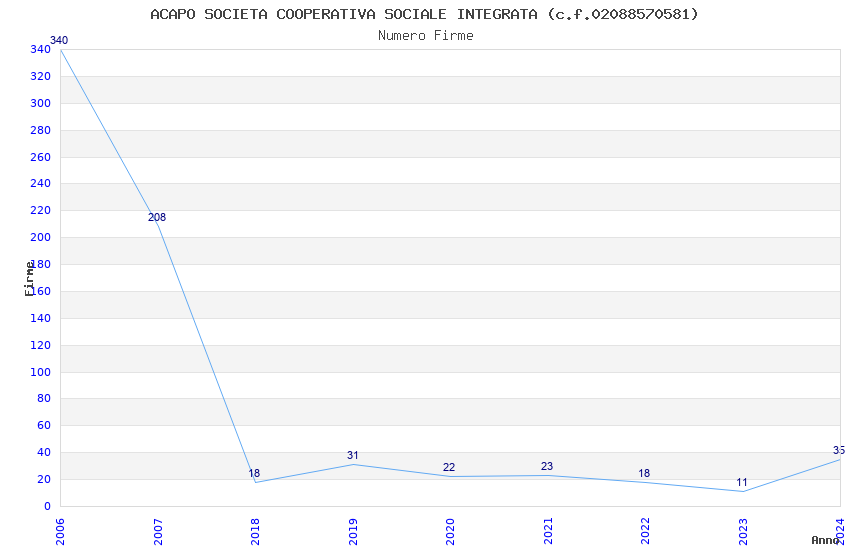Click the x-axis year label 2020

coord(450,532)
